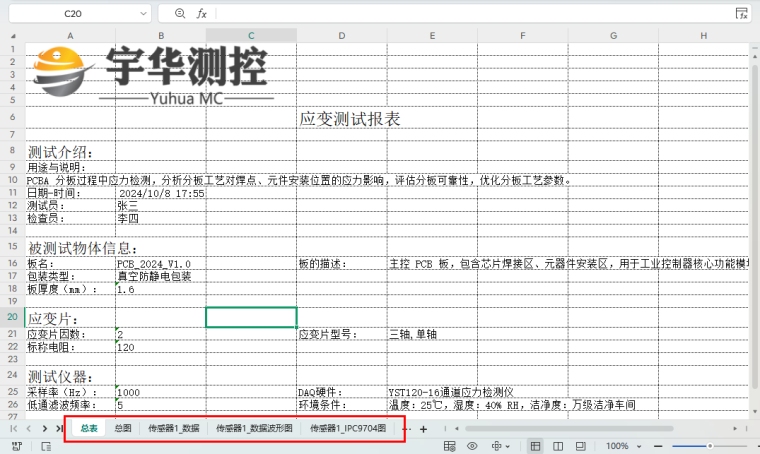This screenshot has width=760, height=454.
Task: Switch to normal view
Action: pyautogui.click(x=535, y=446)
